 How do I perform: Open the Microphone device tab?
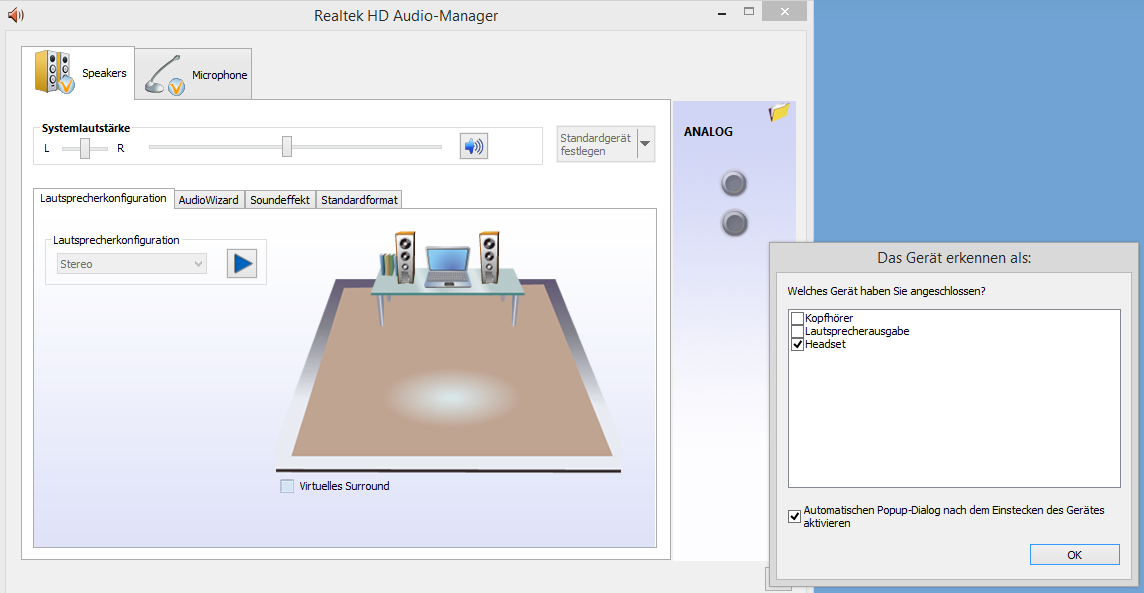click(x=193, y=74)
